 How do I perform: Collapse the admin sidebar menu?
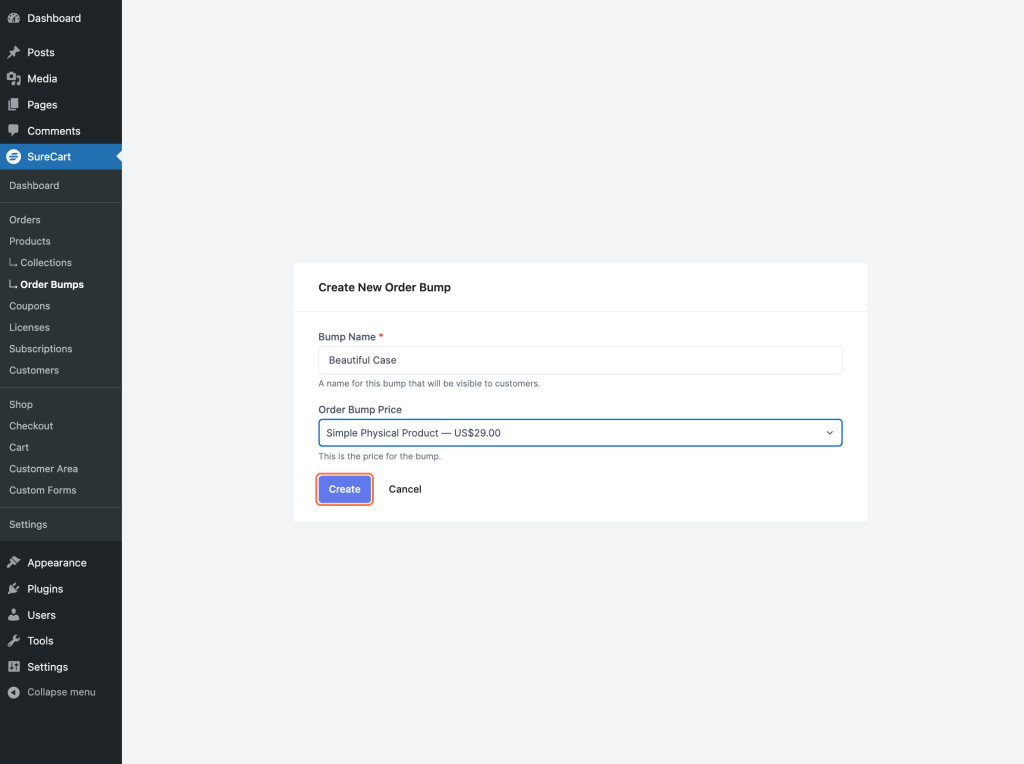(52, 692)
